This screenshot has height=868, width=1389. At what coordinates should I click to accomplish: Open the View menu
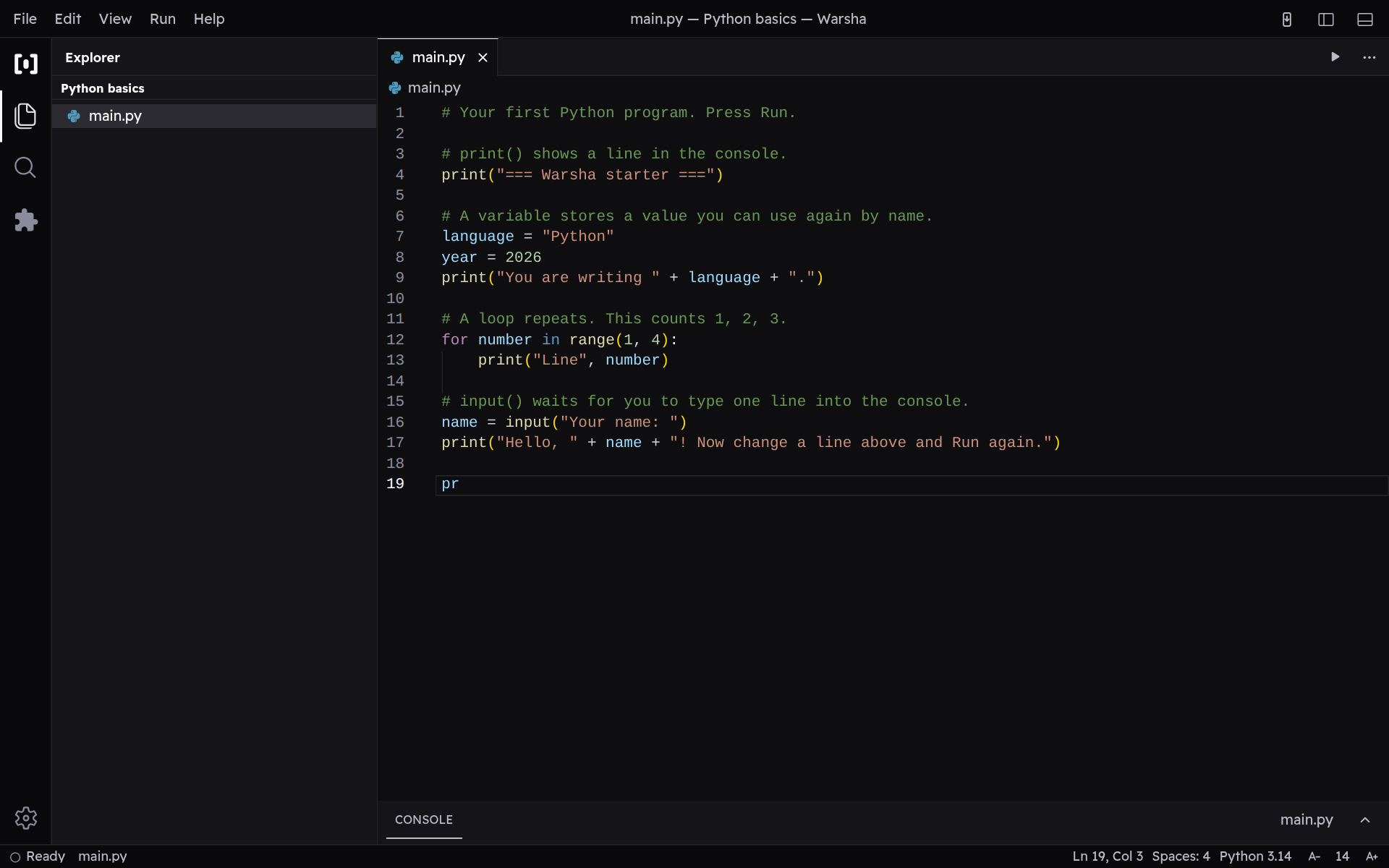click(x=115, y=19)
